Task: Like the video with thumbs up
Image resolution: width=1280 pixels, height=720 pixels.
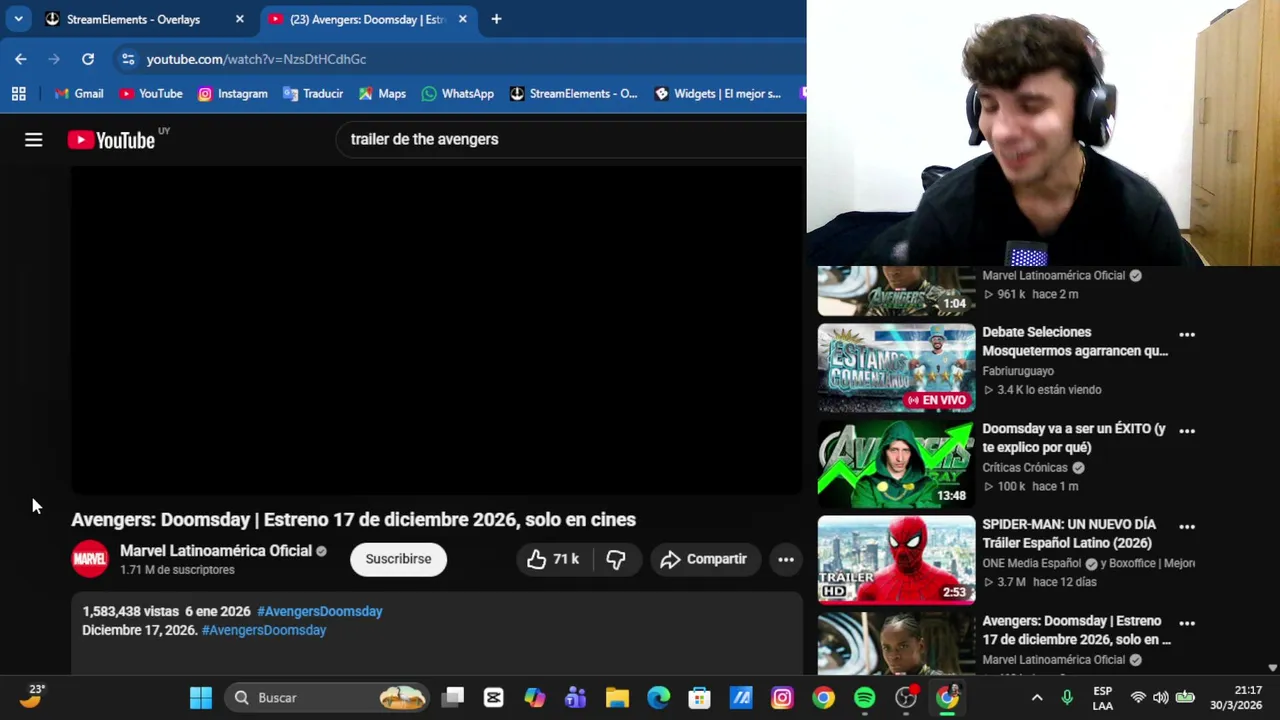Action: point(553,559)
